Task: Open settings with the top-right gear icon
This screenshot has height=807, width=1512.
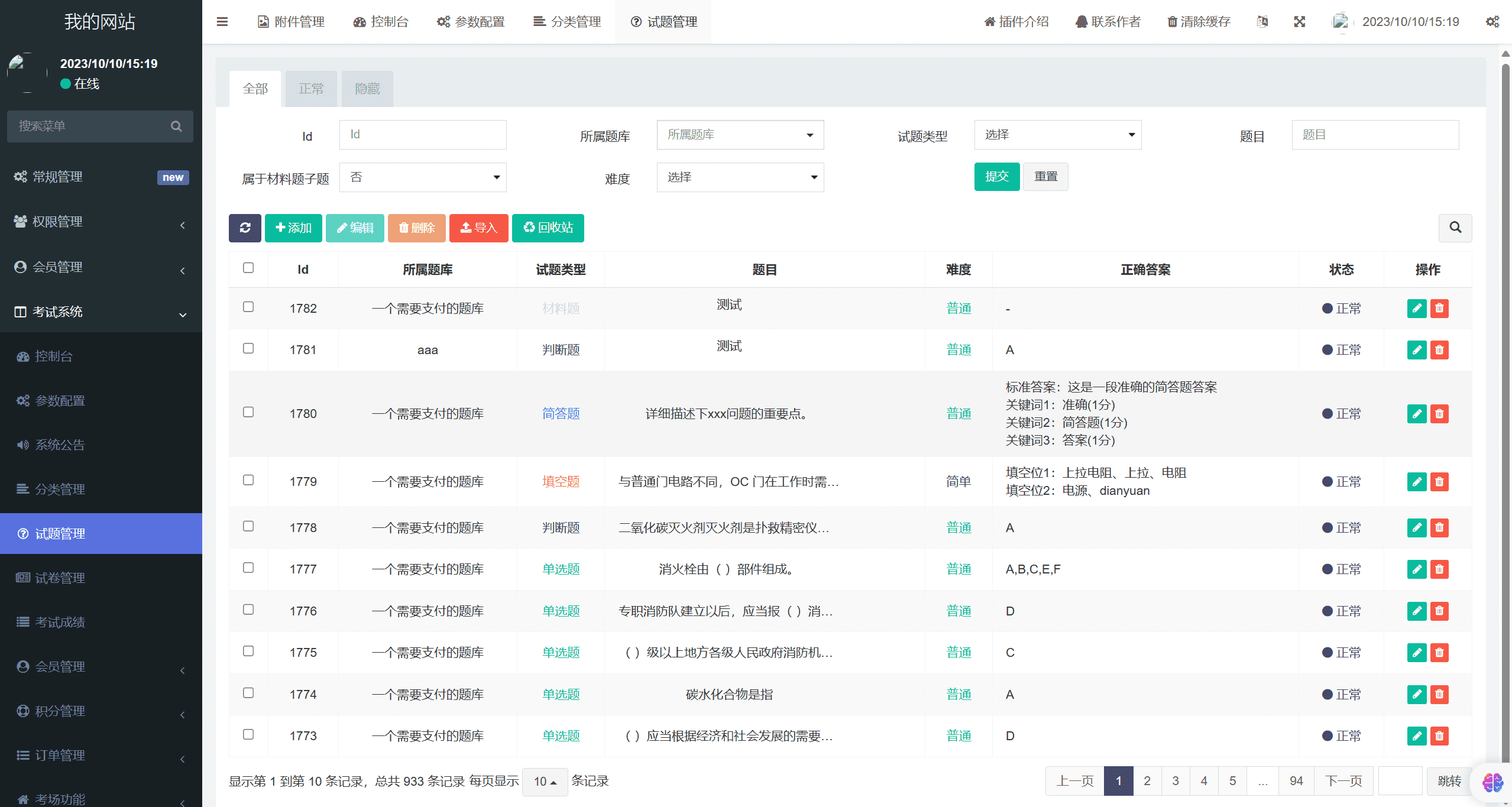Action: click(x=1492, y=21)
